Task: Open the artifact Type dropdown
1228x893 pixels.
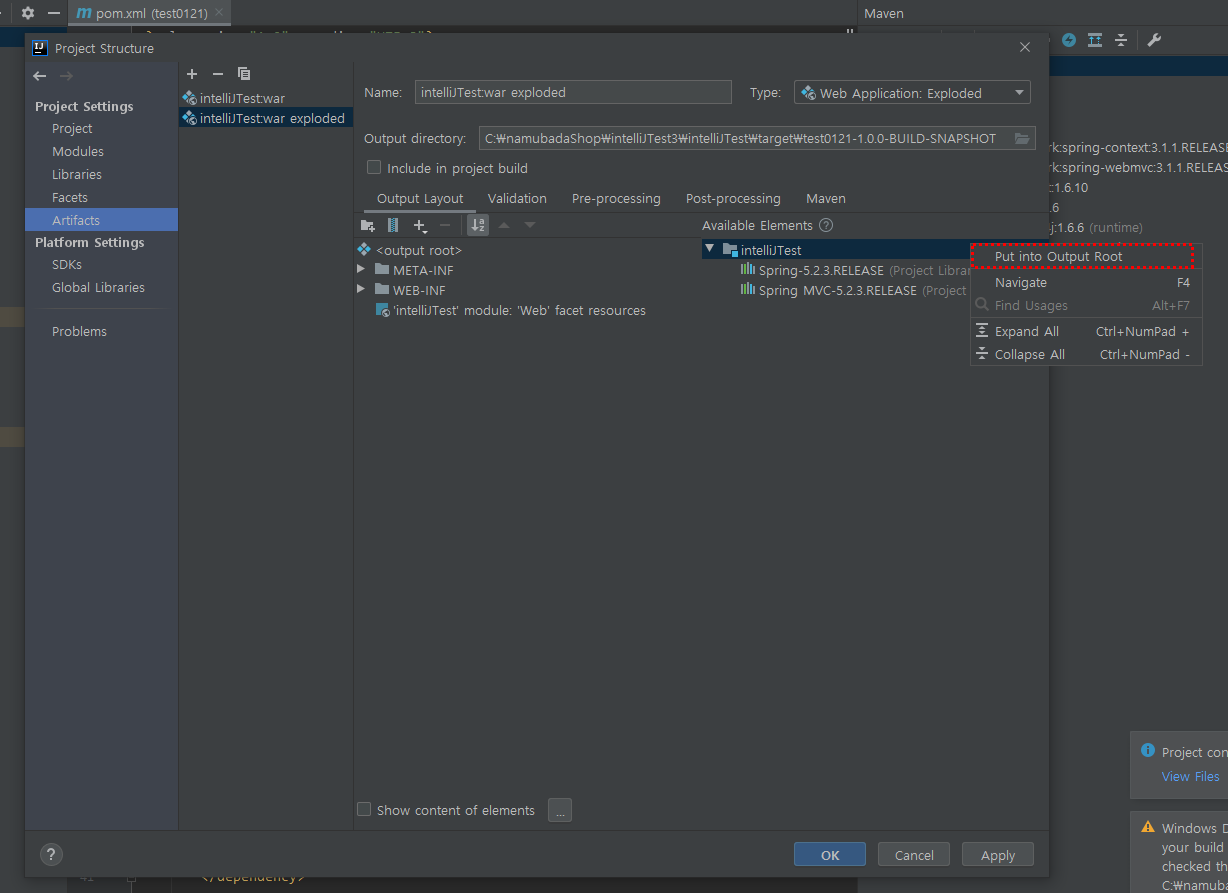Action: click(x=912, y=93)
